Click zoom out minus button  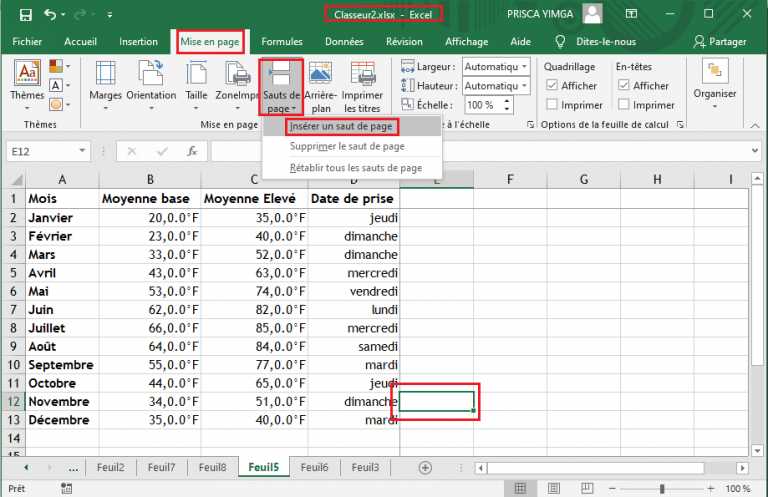tap(612, 488)
